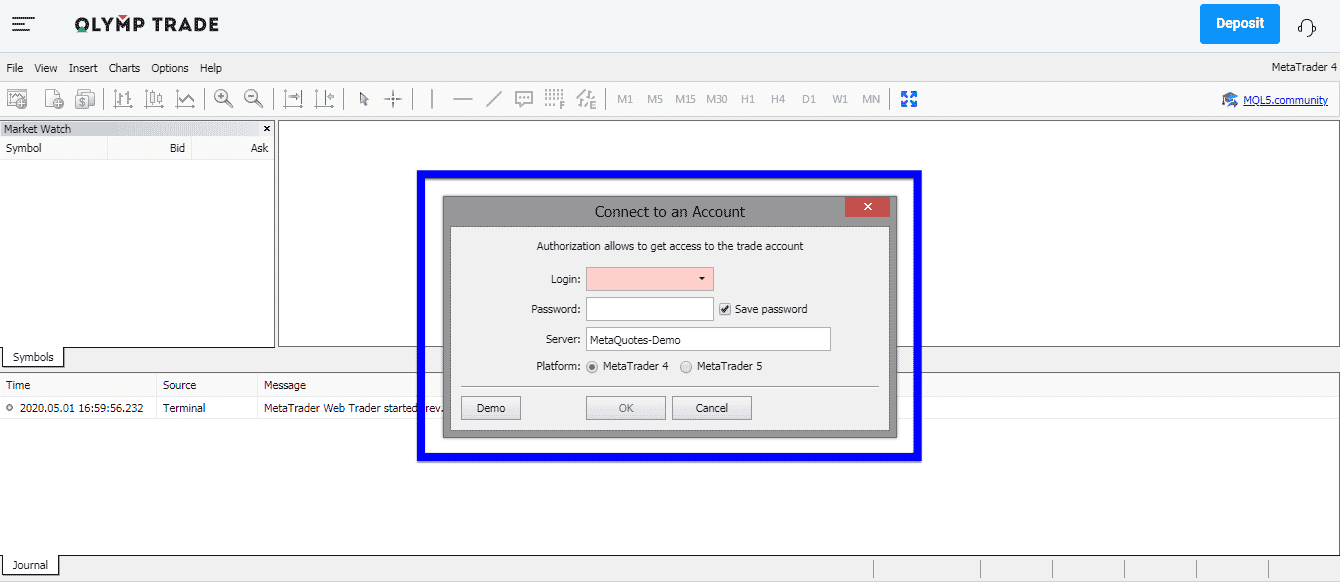Open the File menu
This screenshot has width=1341, height=582.
15,68
